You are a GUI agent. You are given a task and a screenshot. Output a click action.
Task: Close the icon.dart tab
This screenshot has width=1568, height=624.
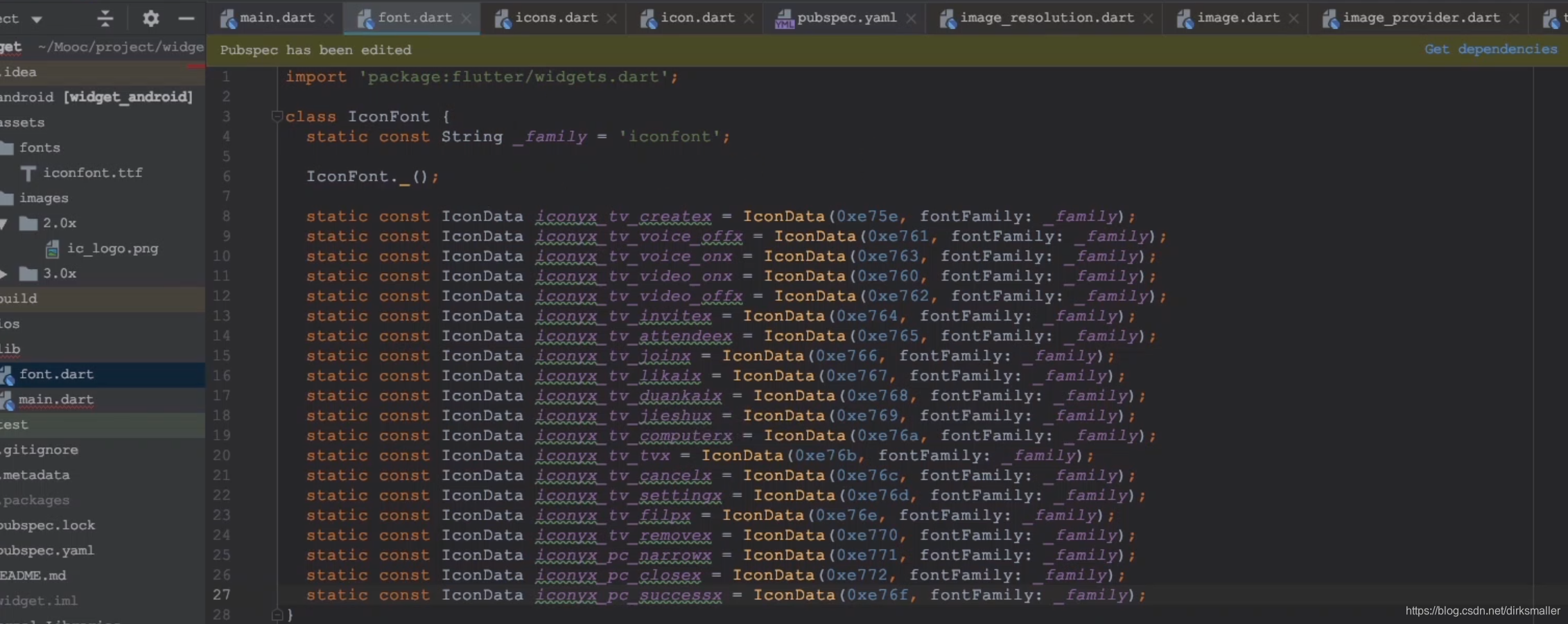749,19
